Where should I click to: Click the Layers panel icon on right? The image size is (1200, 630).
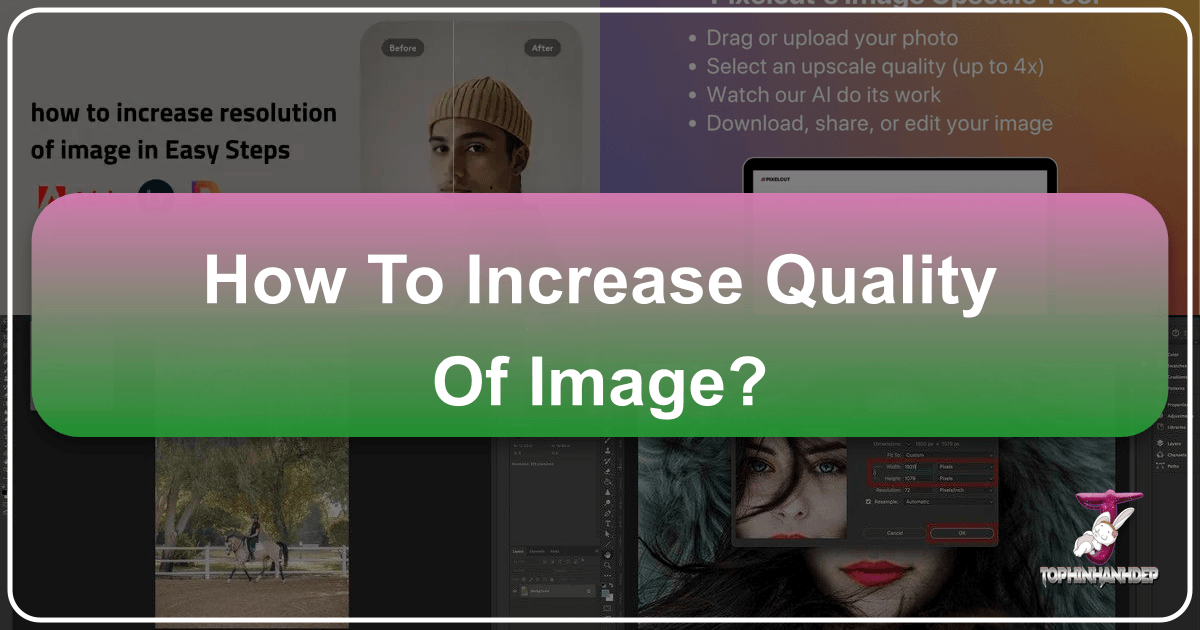(1160, 442)
